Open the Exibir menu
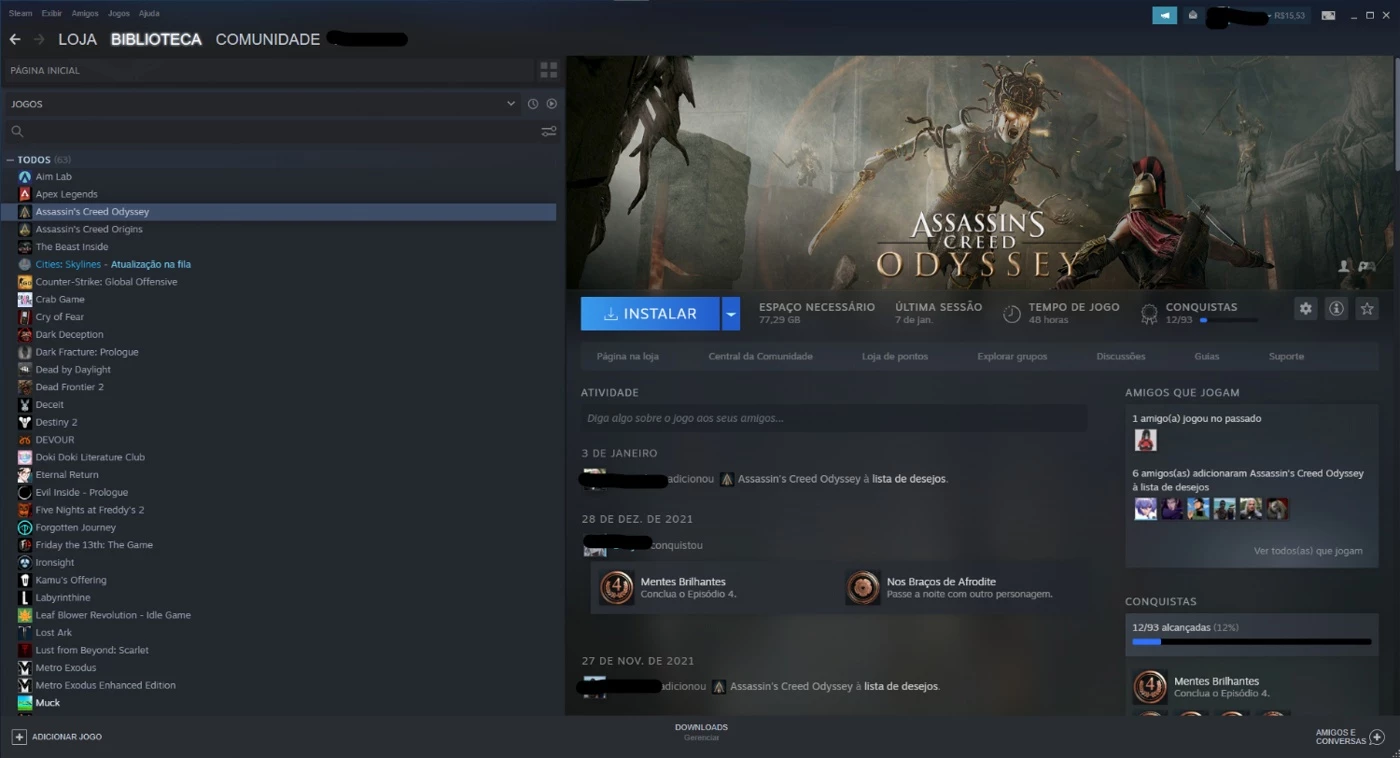The image size is (1400, 758). pos(52,14)
